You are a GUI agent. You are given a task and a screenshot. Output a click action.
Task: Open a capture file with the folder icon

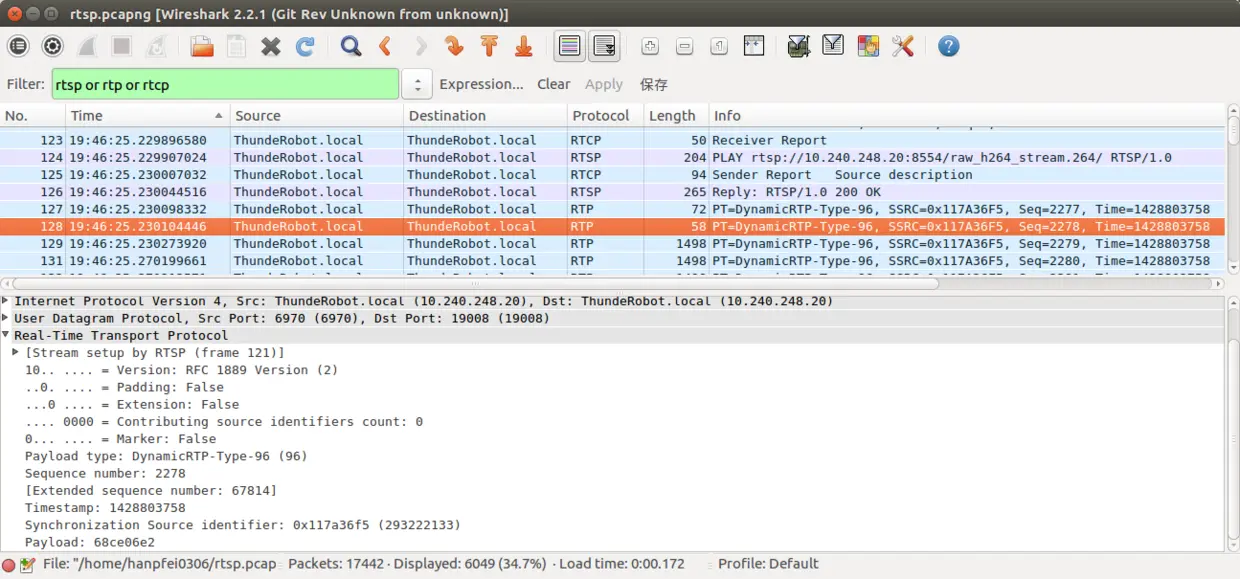coord(202,46)
